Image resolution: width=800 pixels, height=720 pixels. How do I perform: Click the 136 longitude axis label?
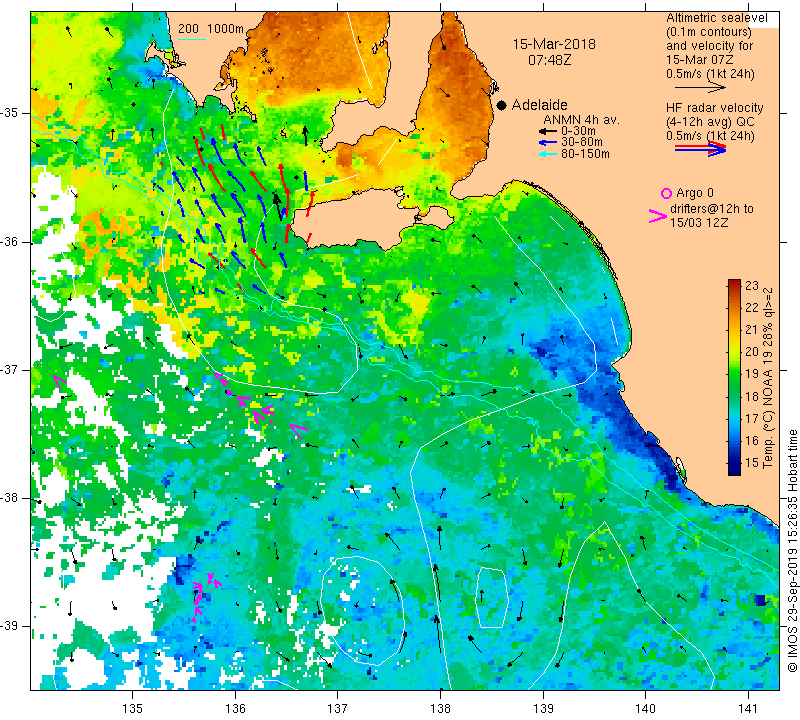pyautogui.click(x=235, y=709)
